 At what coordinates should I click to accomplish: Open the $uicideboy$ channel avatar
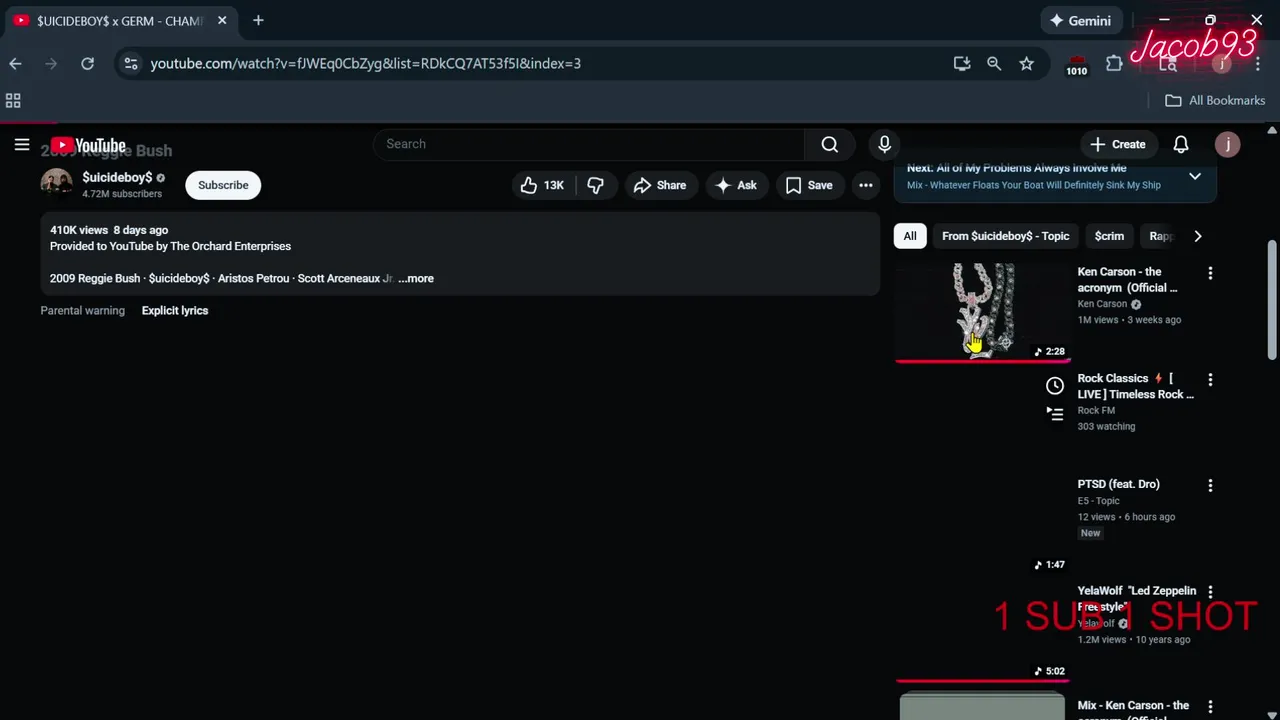(57, 185)
